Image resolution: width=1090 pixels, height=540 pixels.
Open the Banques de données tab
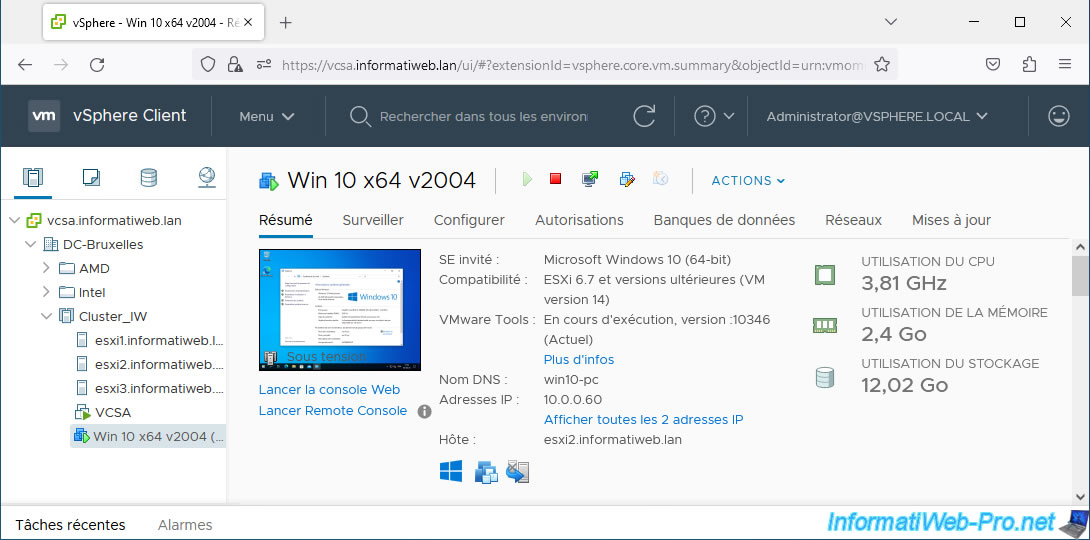(x=724, y=220)
